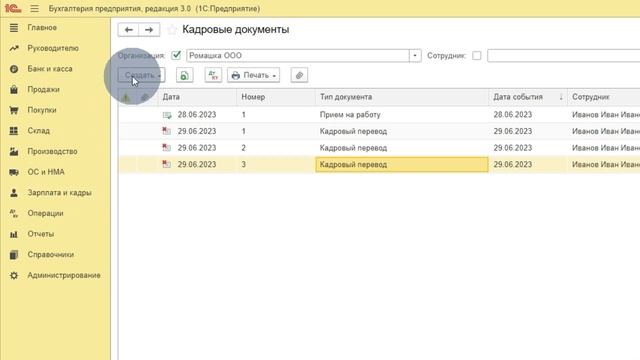Sort by Тип документа column header
Viewport: 640px width, 360px height.
point(402,97)
